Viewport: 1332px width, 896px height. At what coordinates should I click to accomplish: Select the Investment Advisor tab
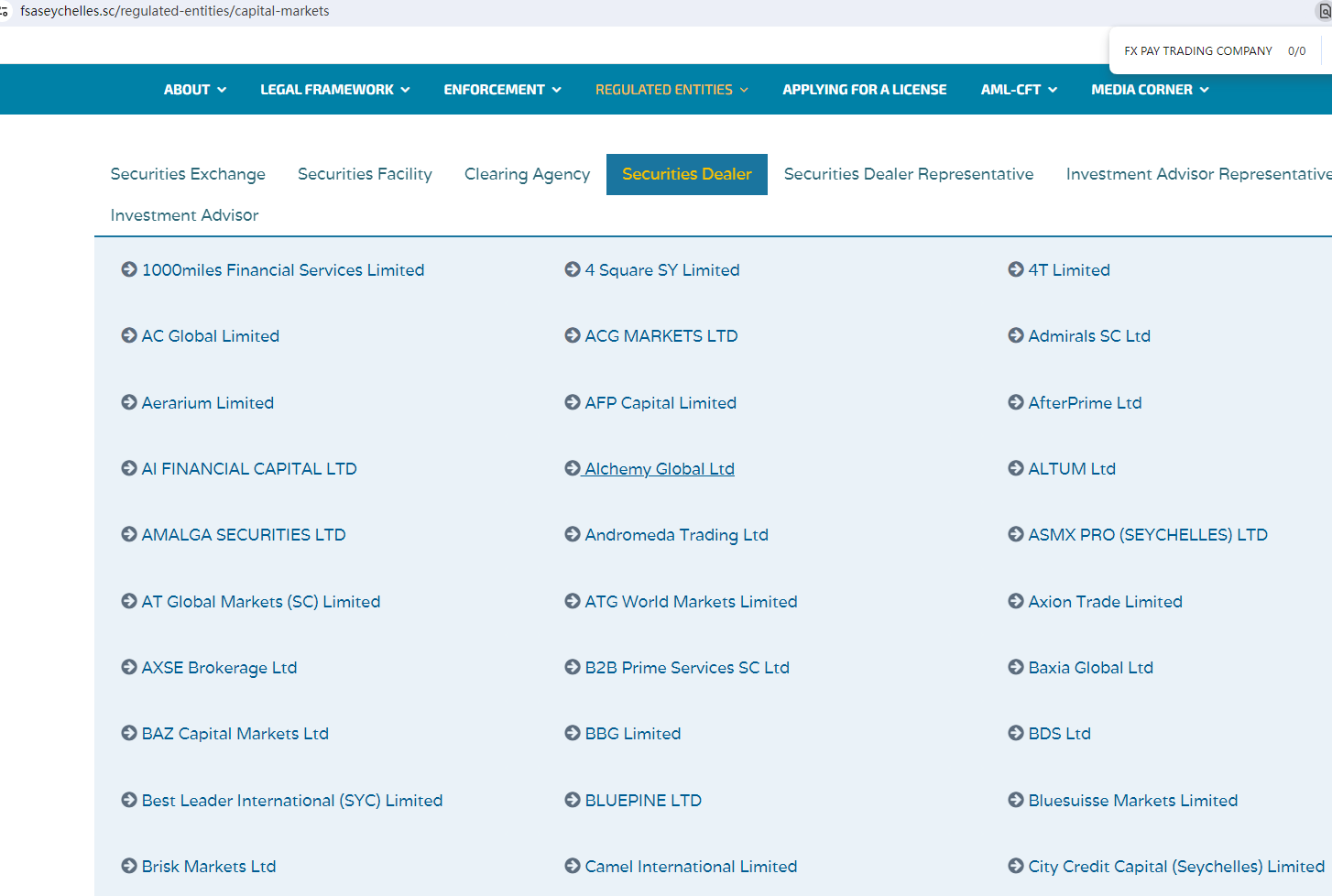click(x=184, y=215)
